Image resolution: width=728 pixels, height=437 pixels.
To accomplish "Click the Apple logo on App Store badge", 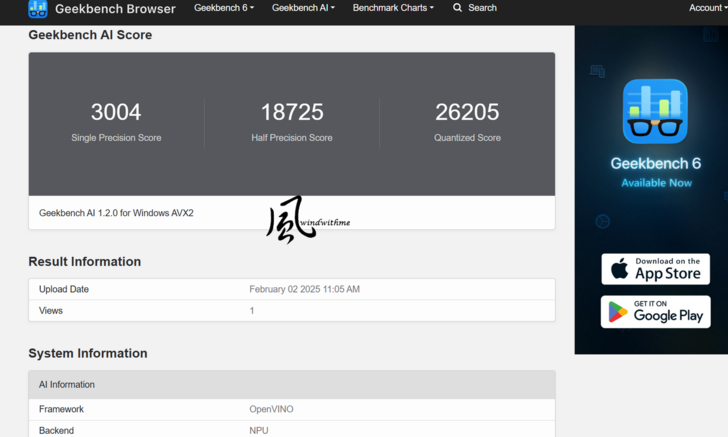I will pos(620,269).
